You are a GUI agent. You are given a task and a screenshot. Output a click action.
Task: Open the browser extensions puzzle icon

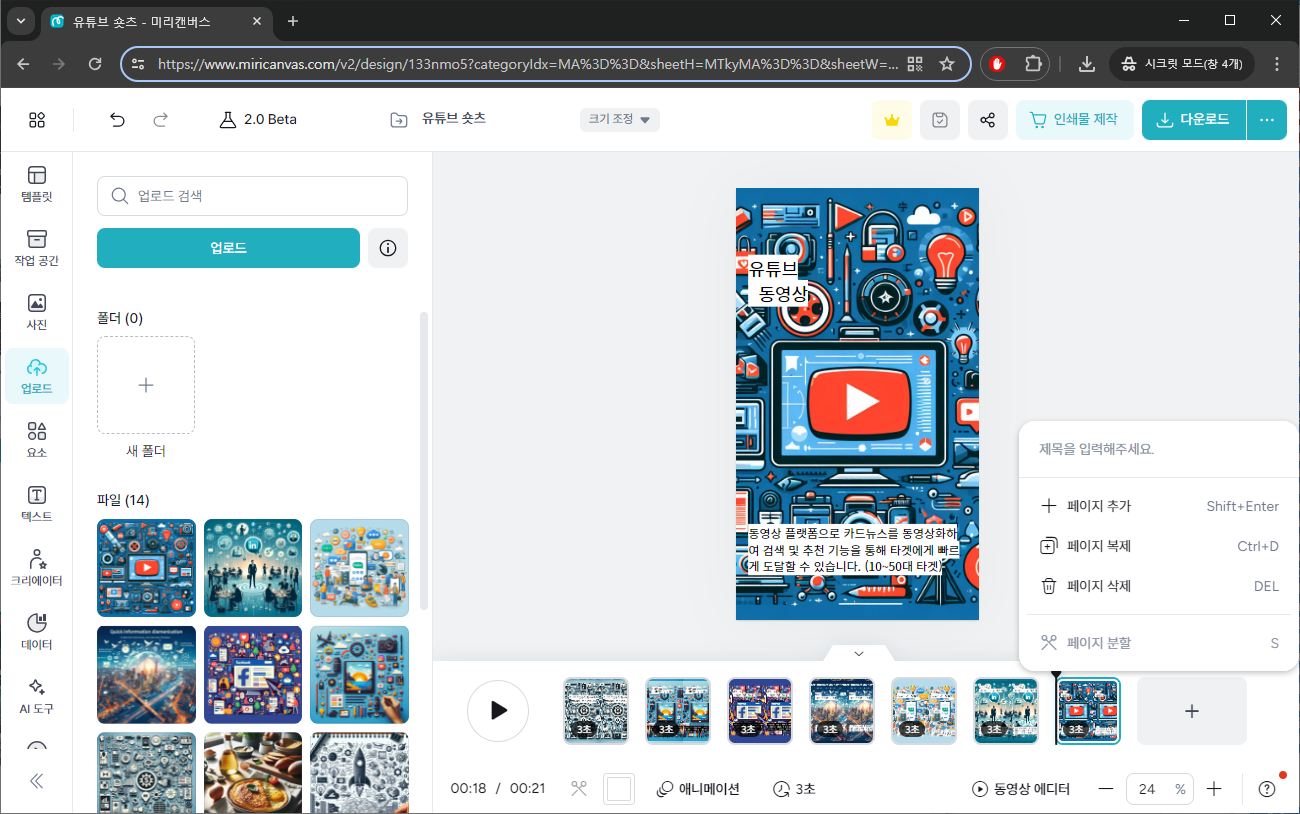[x=1033, y=63]
